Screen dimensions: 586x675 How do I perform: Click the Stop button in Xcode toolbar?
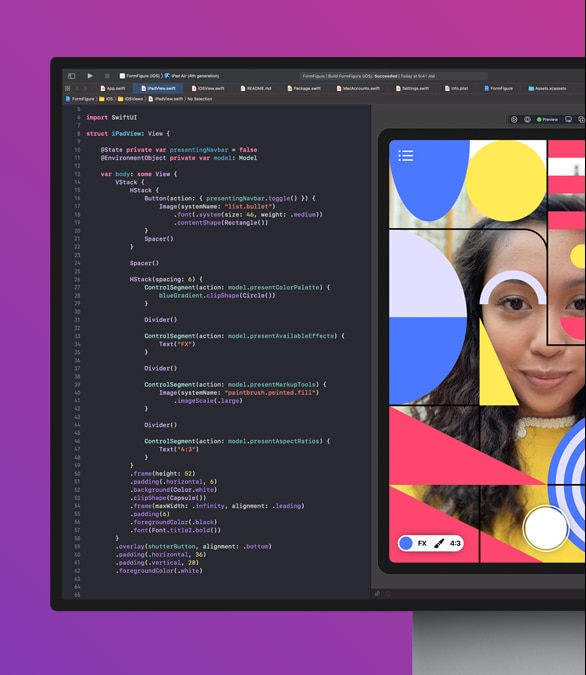click(x=107, y=76)
